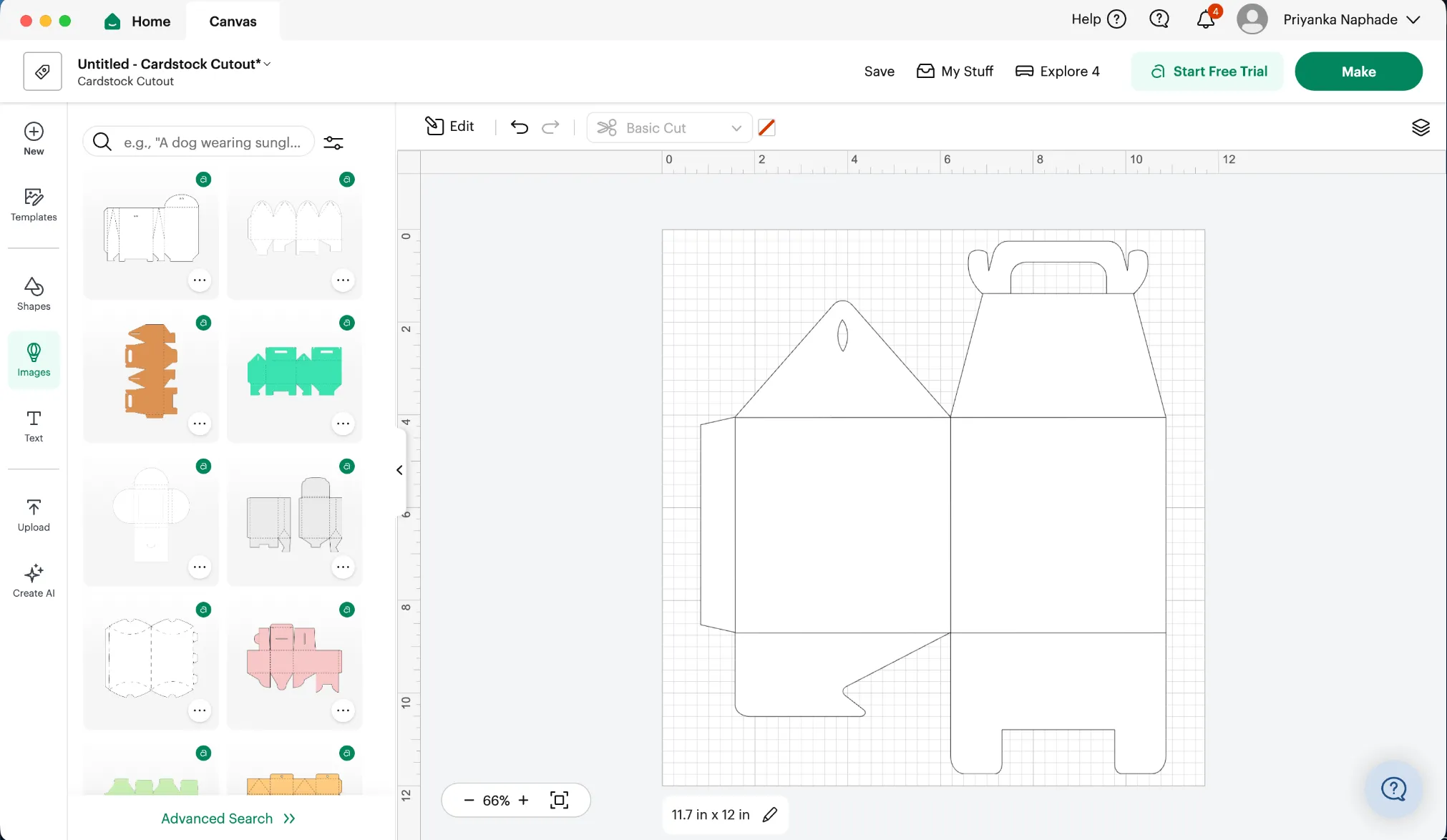Select the pillow box outline thumbnail
Image resolution: width=1447 pixels, height=840 pixels.
(x=151, y=658)
